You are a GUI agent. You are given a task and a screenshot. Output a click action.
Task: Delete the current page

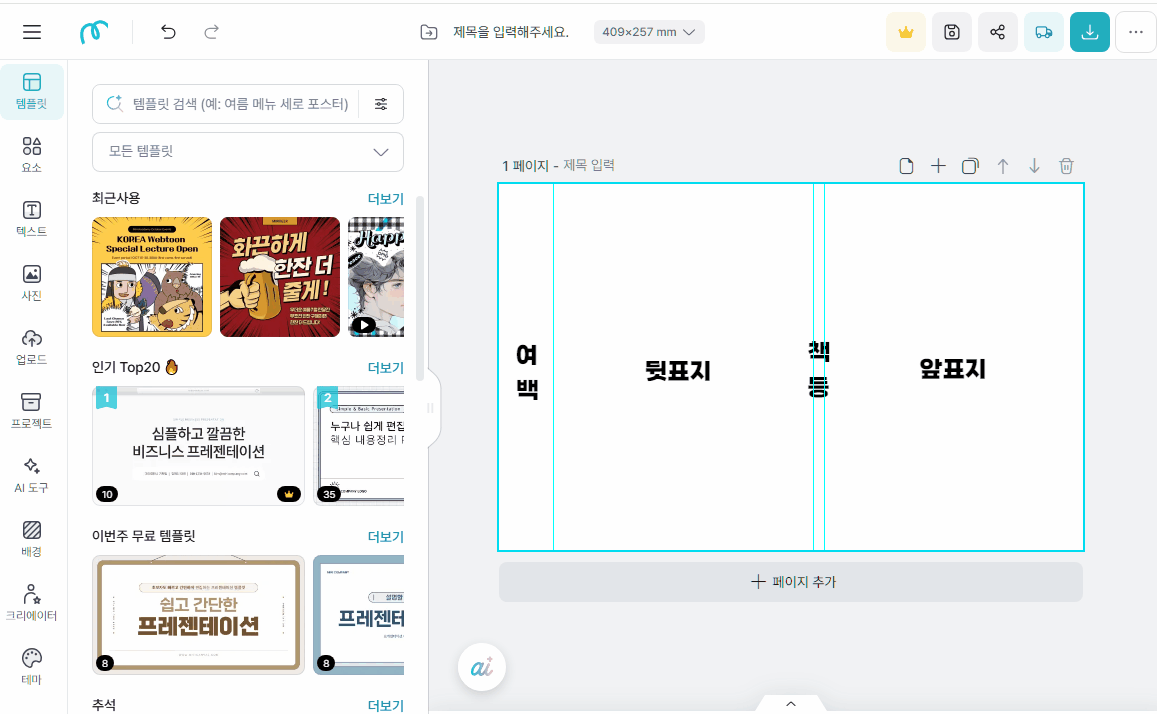1066,166
